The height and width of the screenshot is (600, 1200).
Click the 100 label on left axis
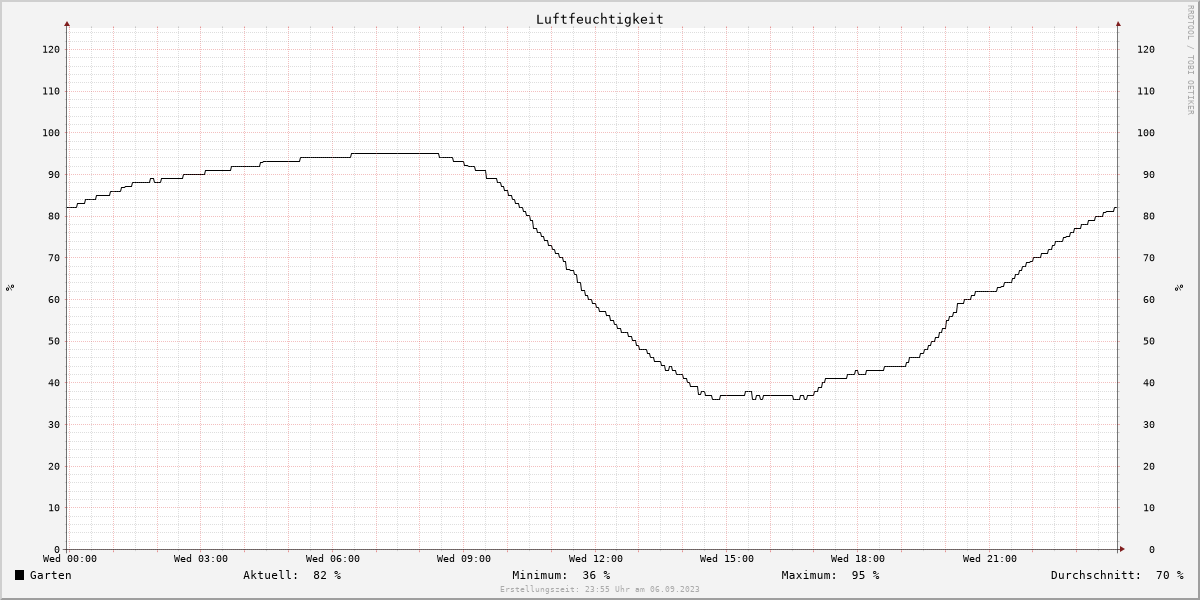[50, 132]
